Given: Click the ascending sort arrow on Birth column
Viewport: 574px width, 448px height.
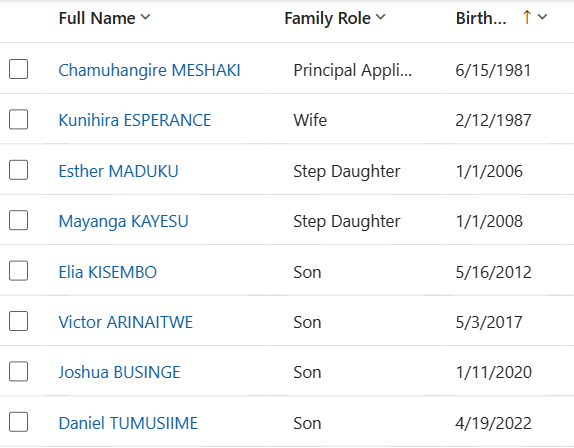Looking at the screenshot, I should [x=526, y=17].
